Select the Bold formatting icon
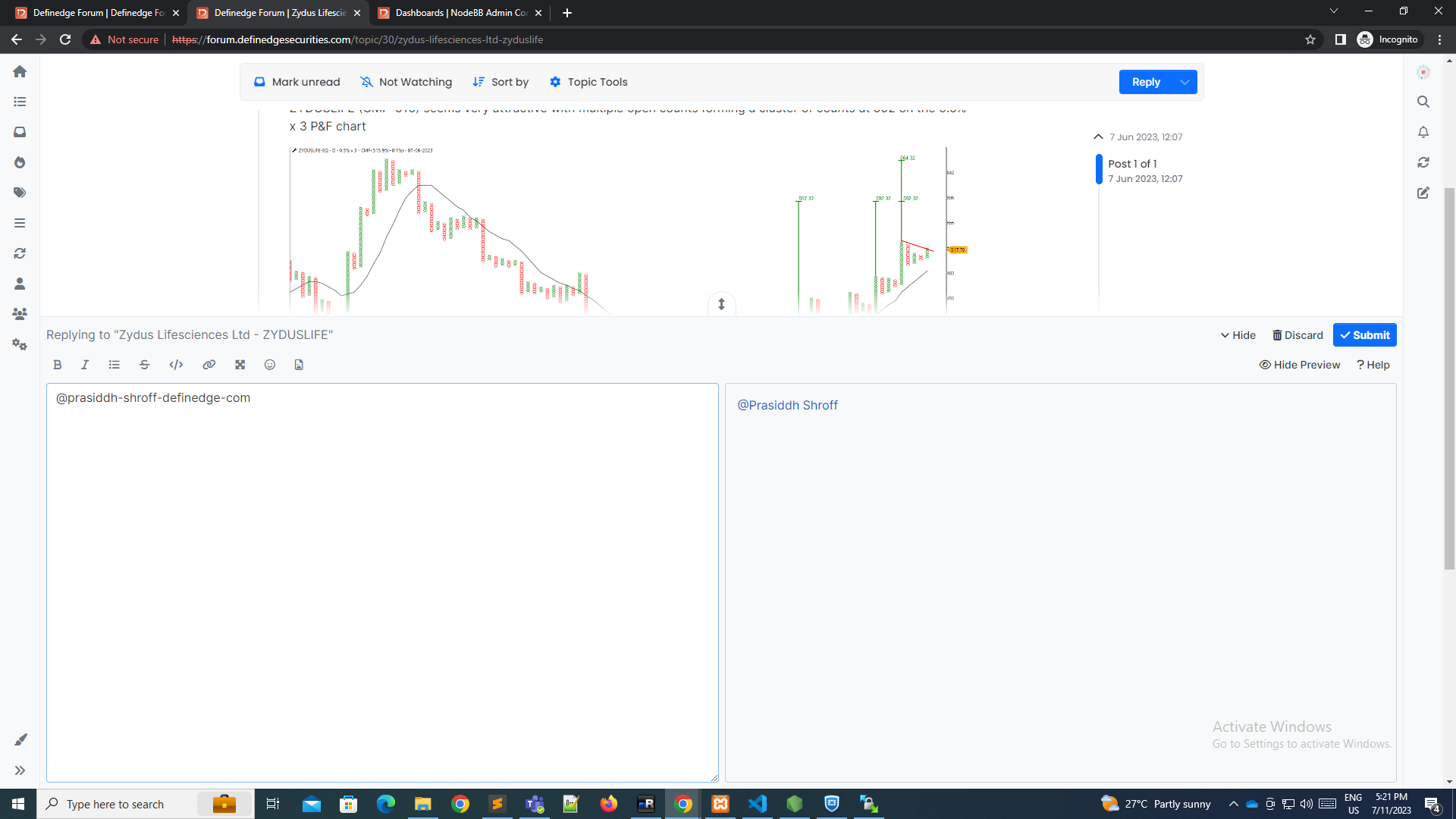1456x819 pixels. pyautogui.click(x=57, y=365)
